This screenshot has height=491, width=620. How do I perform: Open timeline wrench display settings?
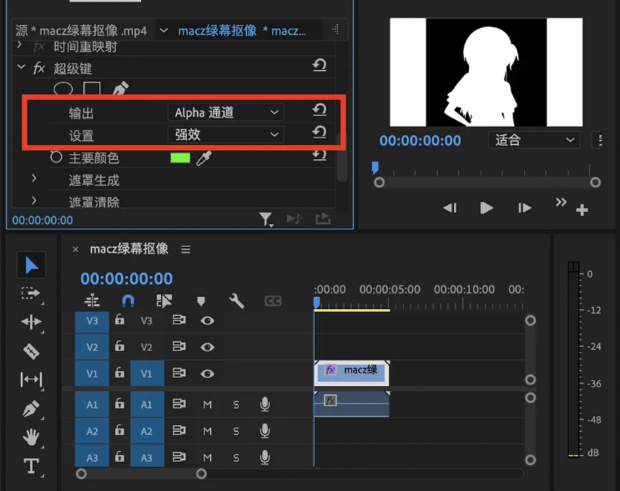236,301
